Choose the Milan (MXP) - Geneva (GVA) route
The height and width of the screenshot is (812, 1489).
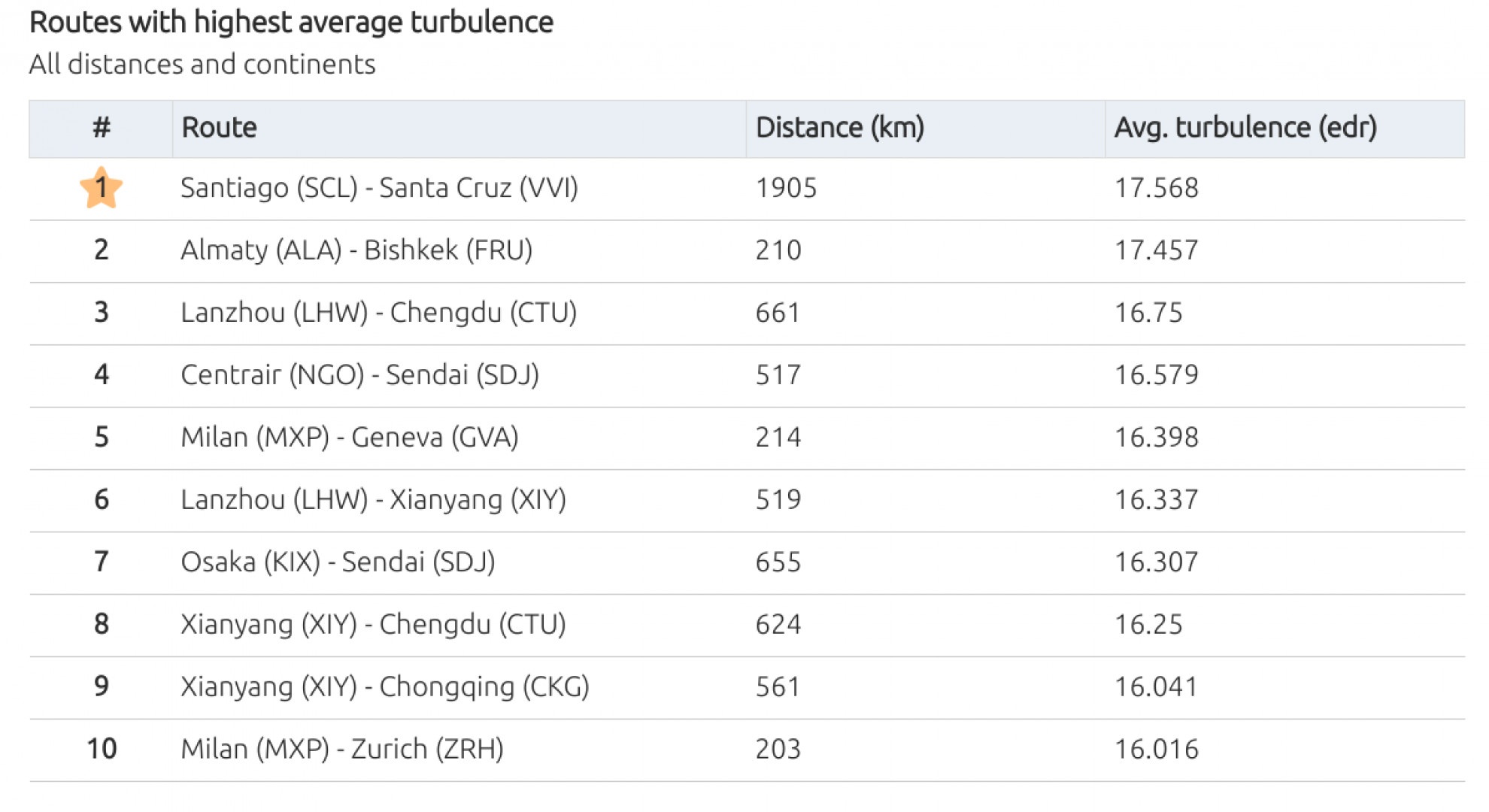pyautogui.click(x=350, y=438)
